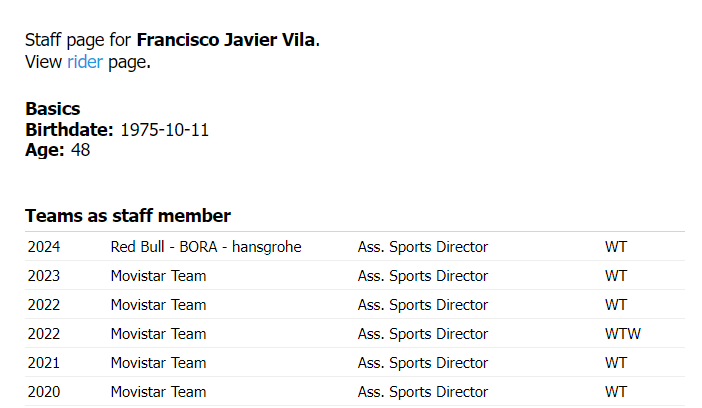Screen dimensions: 702x408
Task: Select the Red Bull - BORA - hansgrohe team
Action: (x=206, y=247)
